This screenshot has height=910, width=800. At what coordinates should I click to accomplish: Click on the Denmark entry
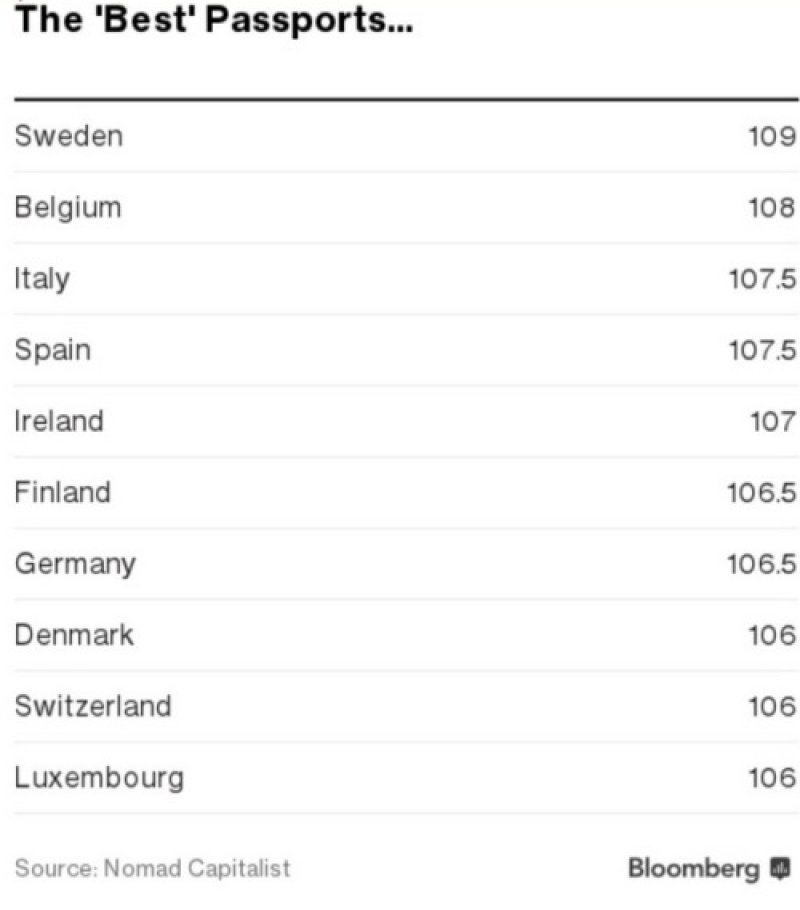coord(73,635)
